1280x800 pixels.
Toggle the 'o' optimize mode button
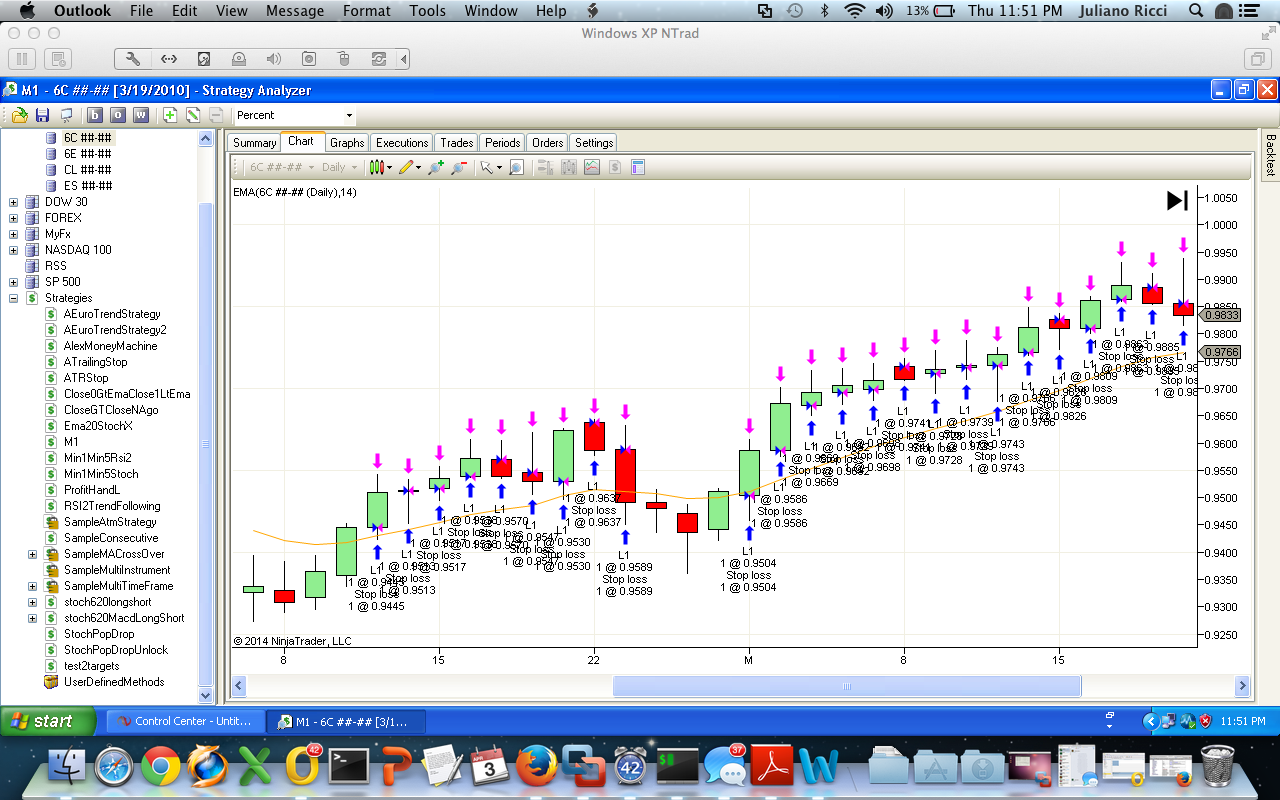click(x=118, y=115)
